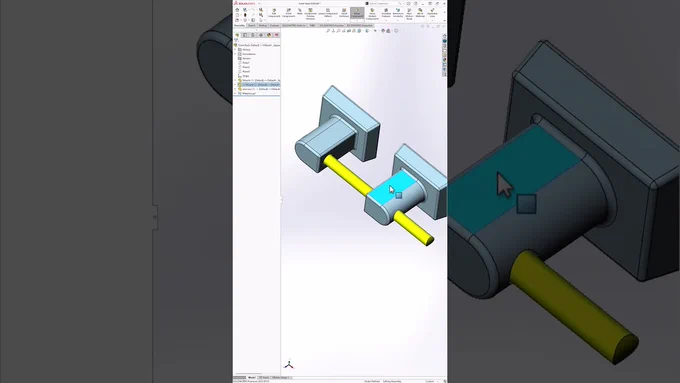Viewport: 680px width, 383px height.
Task: Click the New Motion Study tool
Action: point(409,14)
